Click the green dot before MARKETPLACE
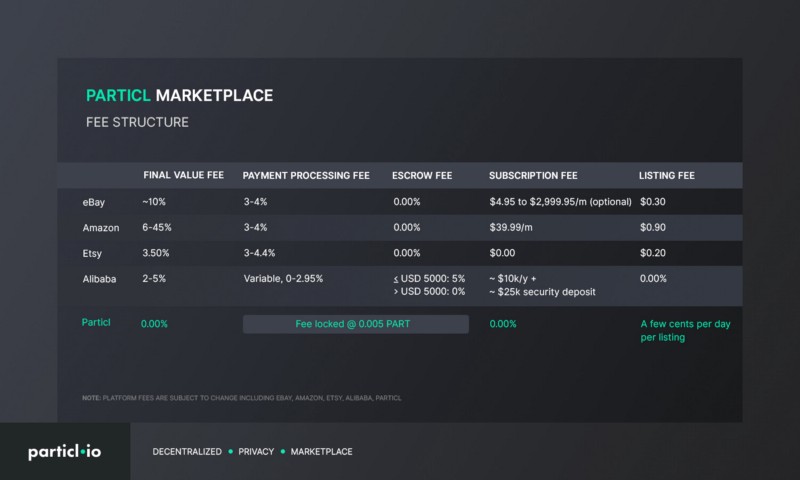 283,451
